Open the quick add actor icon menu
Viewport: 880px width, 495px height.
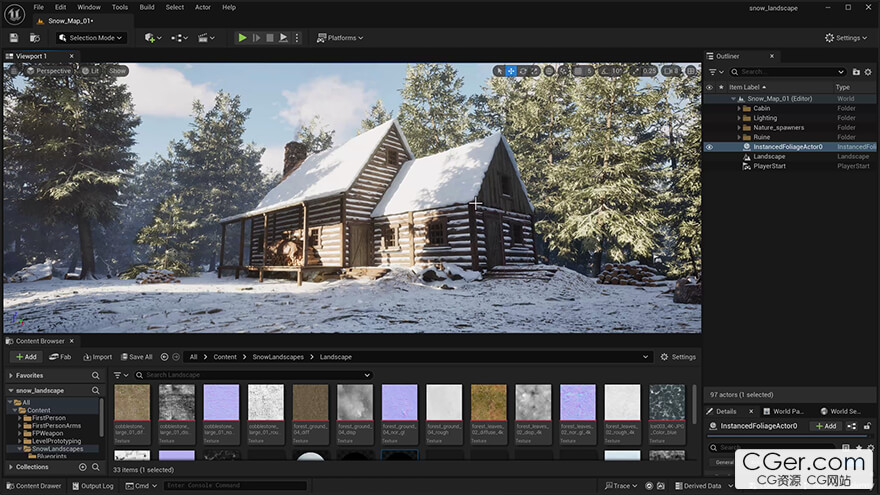click(x=152, y=38)
